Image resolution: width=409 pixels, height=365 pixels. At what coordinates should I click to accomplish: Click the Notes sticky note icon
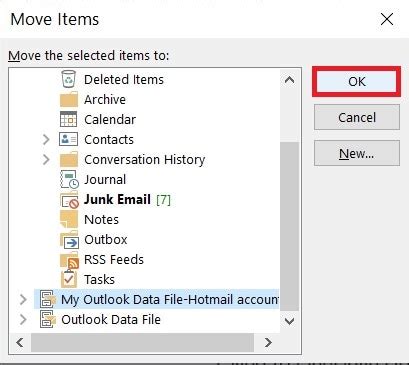click(69, 219)
